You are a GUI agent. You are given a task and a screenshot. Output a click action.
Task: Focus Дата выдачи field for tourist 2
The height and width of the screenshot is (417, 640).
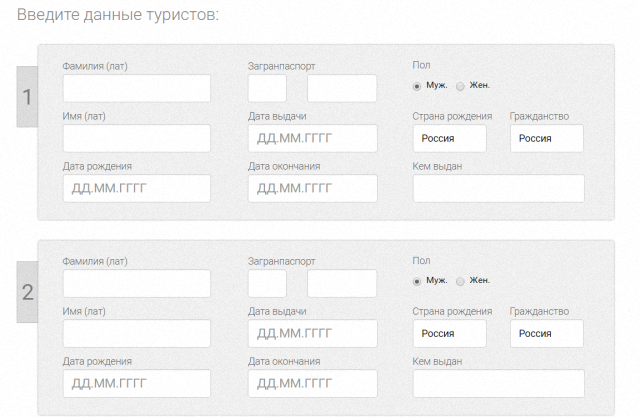pos(312,333)
